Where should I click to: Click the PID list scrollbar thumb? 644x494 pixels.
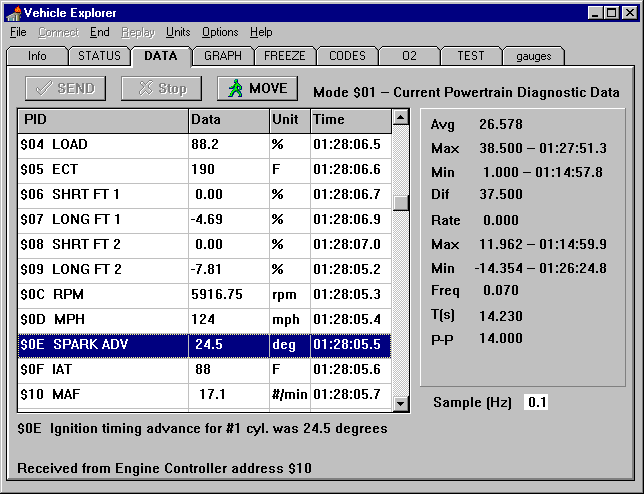pyautogui.click(x=401, y=203)
